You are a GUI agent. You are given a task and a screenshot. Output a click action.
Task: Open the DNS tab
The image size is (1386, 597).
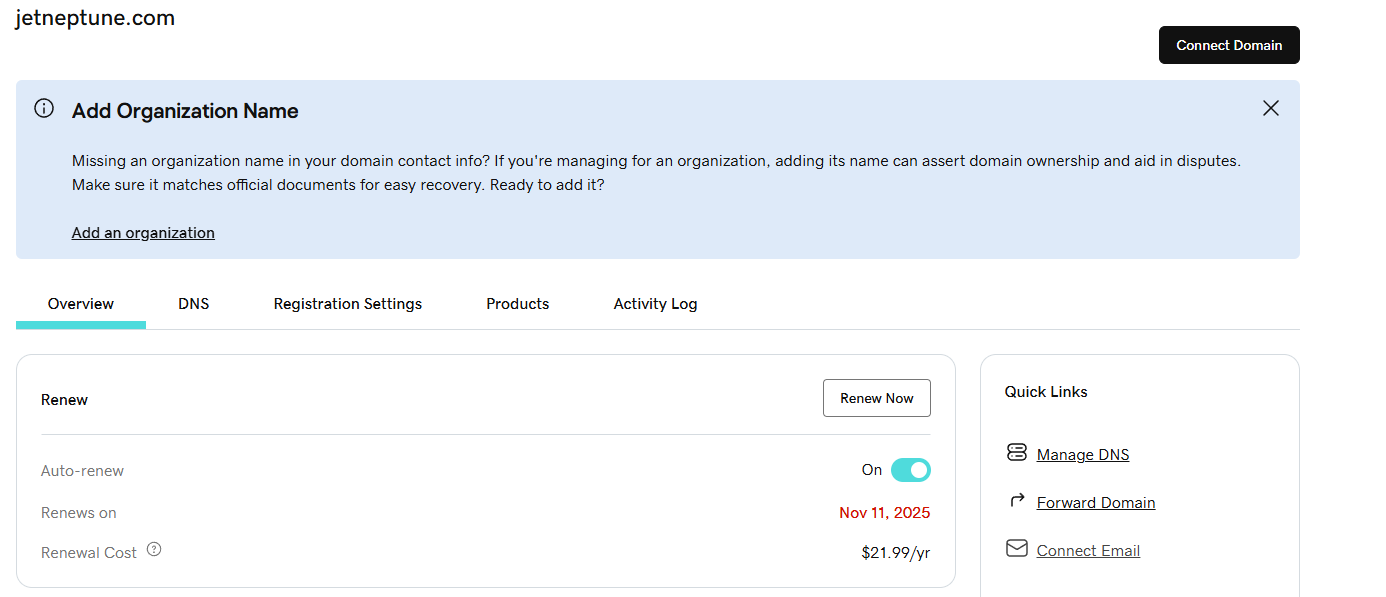tap(194, 304)
